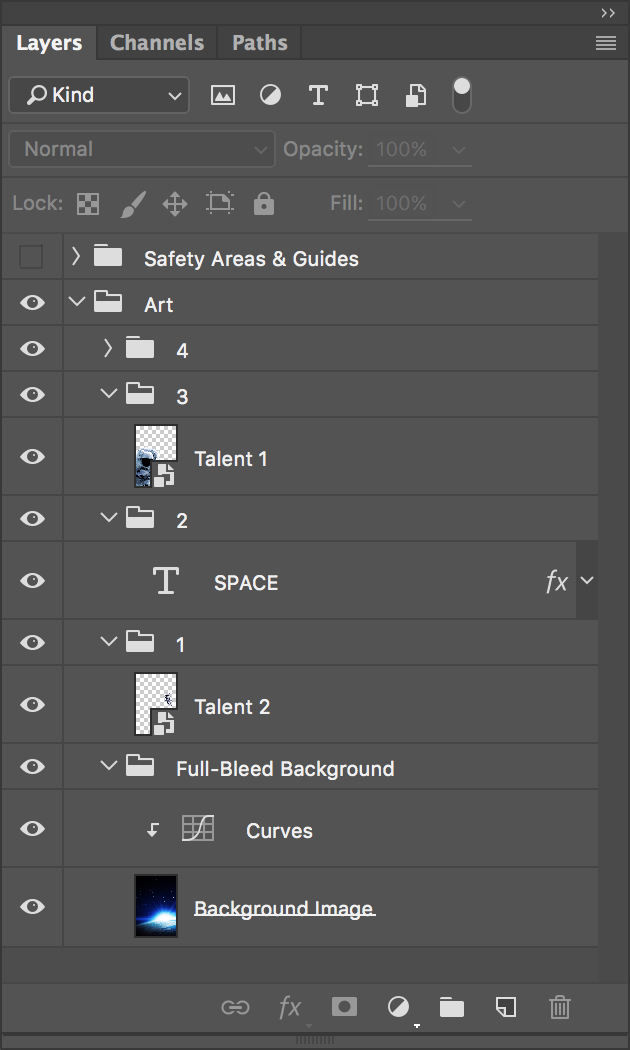Hide the SPACE text layer
Viewport: 630px width, 1050px height.
[x=32, y=581]
